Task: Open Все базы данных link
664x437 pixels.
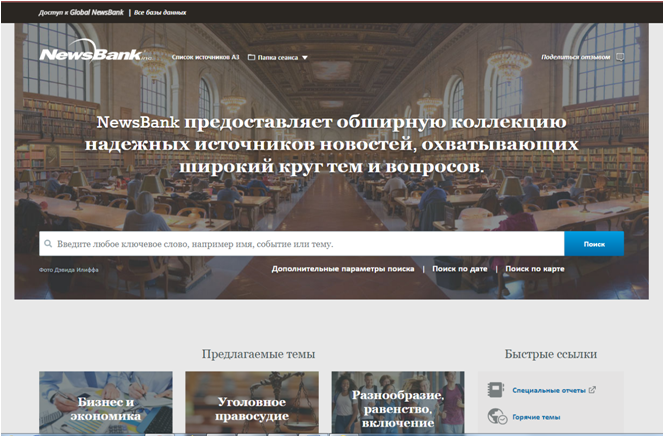Action: point(160,13)
